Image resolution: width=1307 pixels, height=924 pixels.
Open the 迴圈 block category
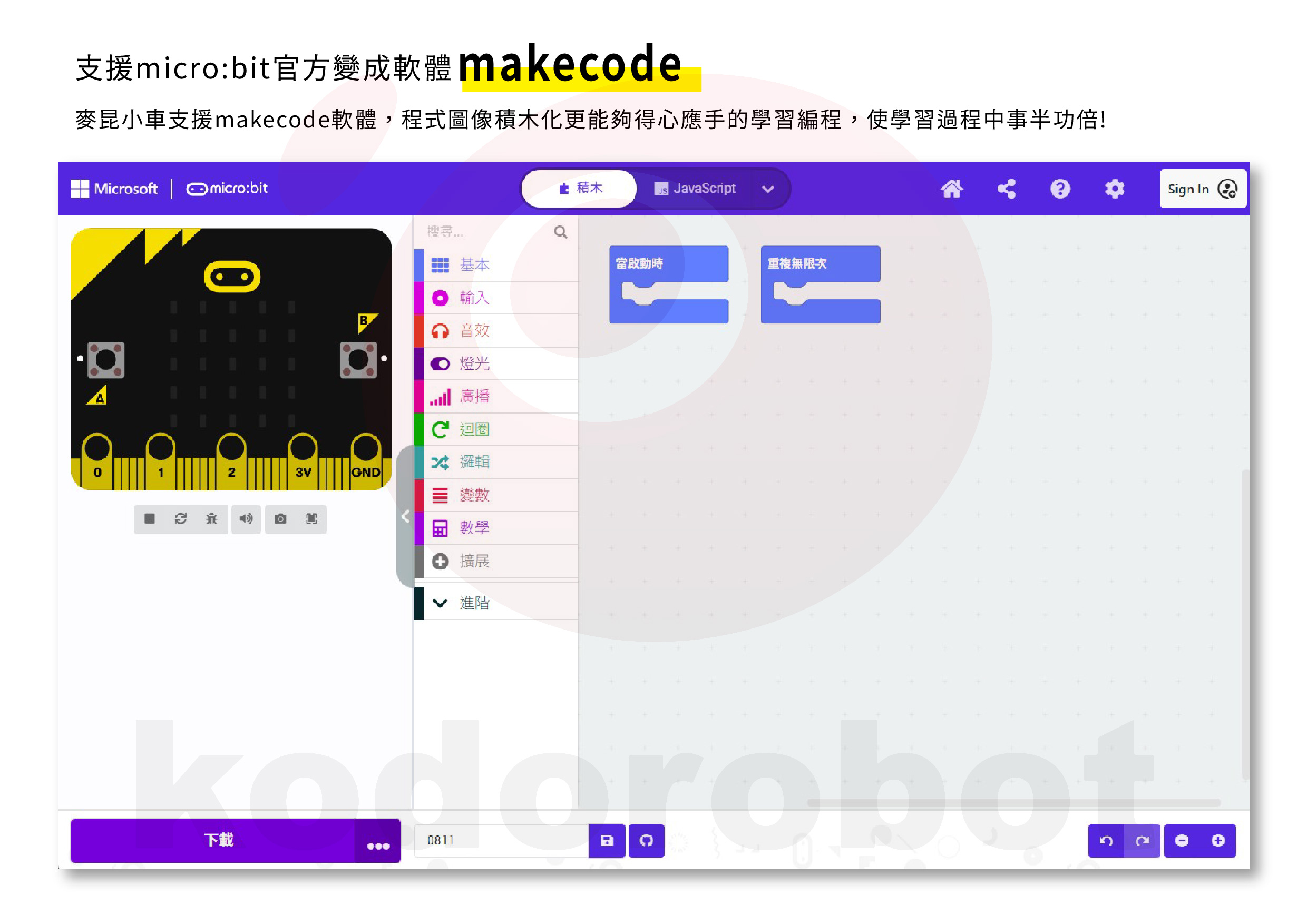coord(496,429)
